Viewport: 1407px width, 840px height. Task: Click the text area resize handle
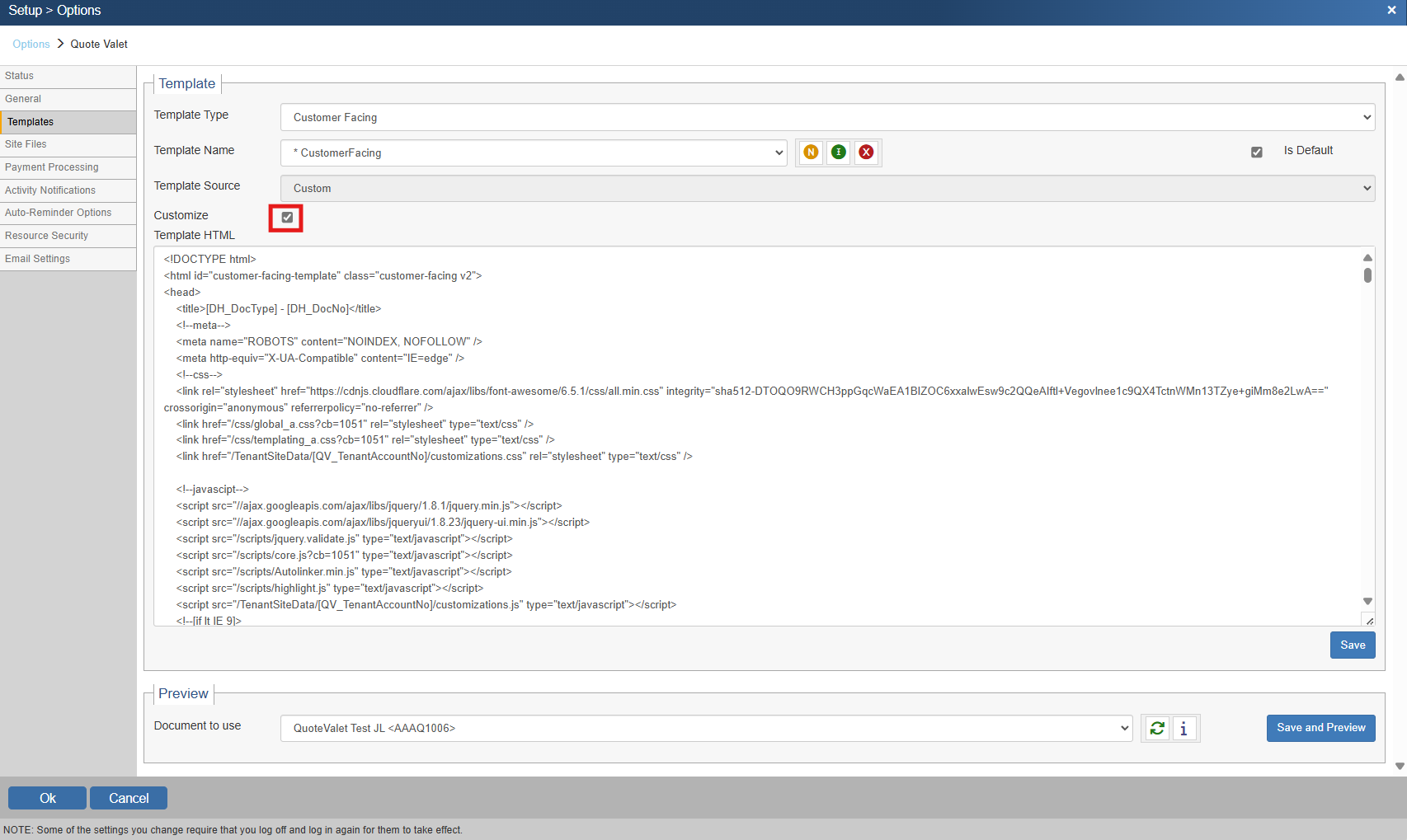pyautogui.click(x=1369, y=621)
